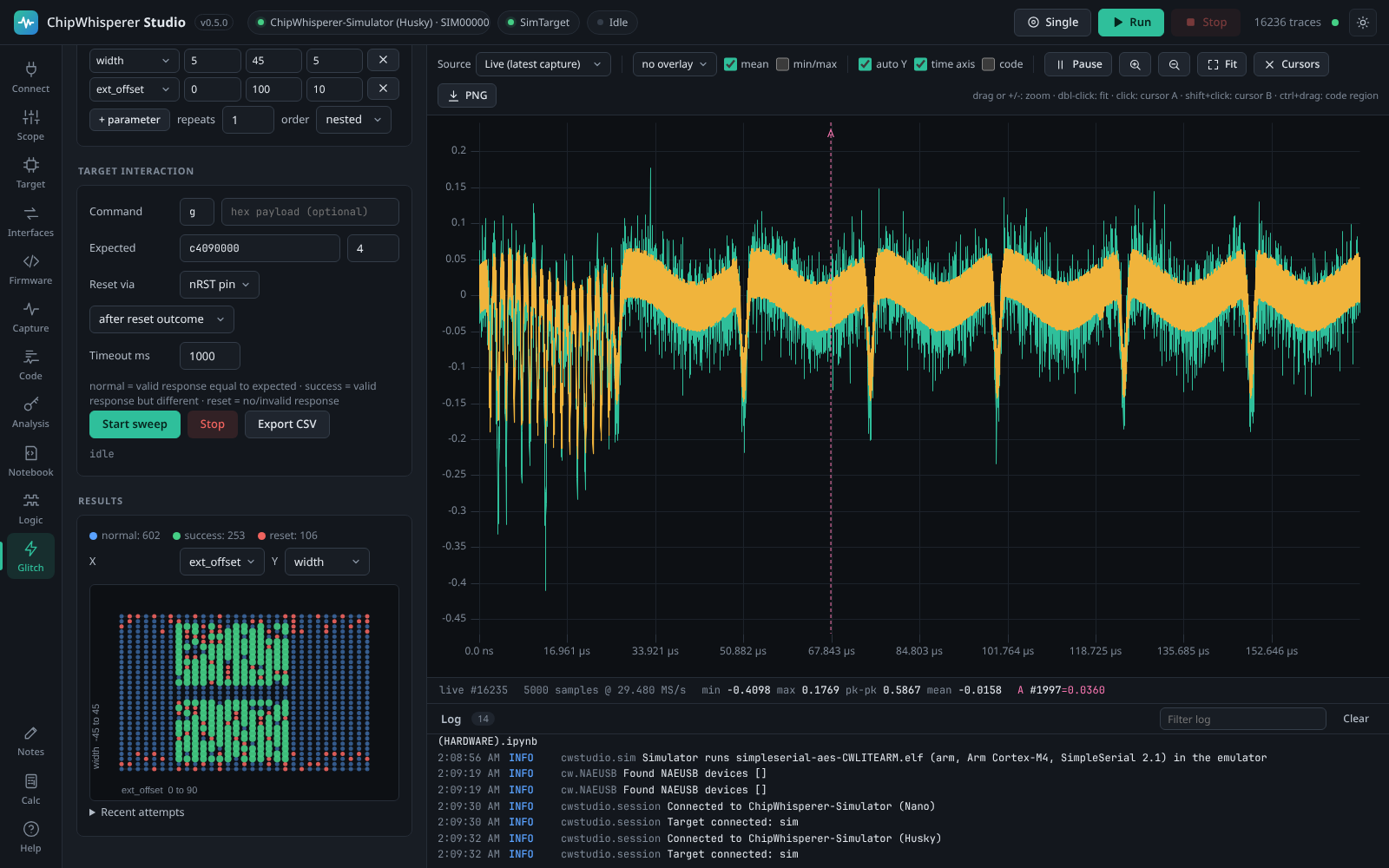
Task: Open the 'after reset outcome' dropdown
Action: tap(161, 319)
